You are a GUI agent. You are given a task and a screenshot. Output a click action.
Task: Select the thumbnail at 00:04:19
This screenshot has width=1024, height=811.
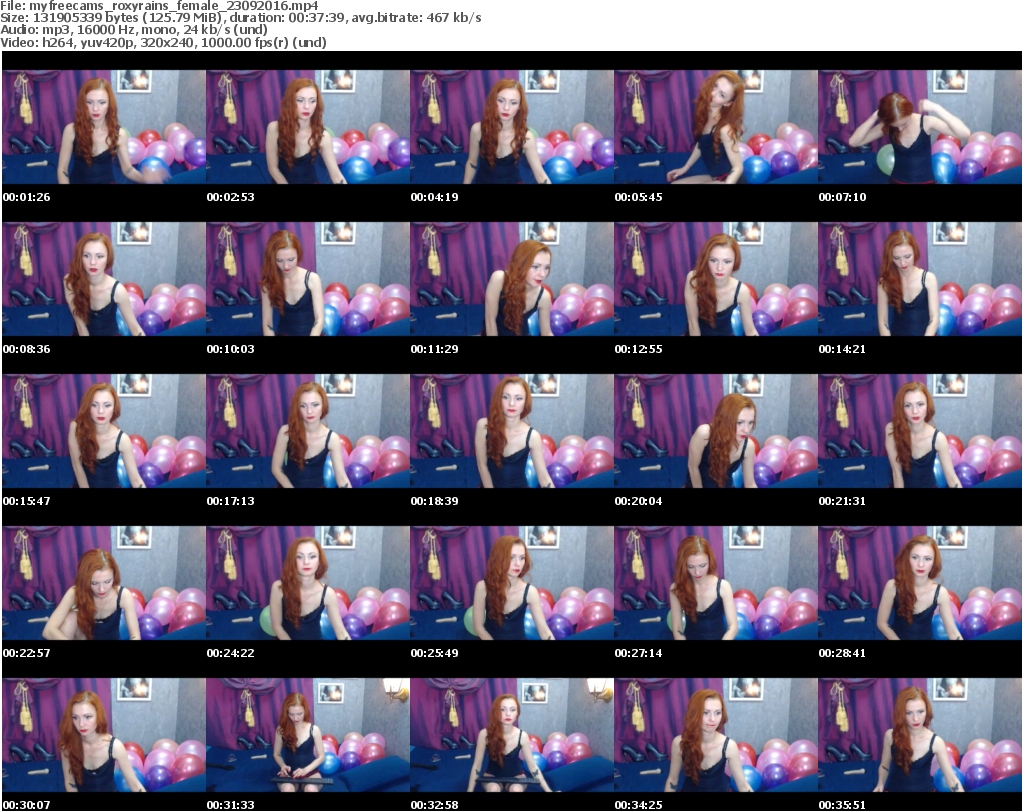click(x=512, y=127)
